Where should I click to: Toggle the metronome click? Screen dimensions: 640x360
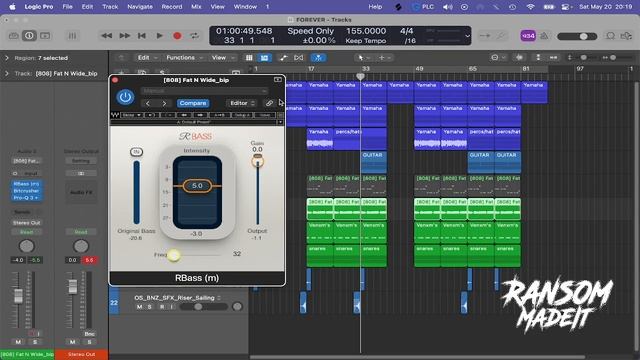(x=544, y=36)
